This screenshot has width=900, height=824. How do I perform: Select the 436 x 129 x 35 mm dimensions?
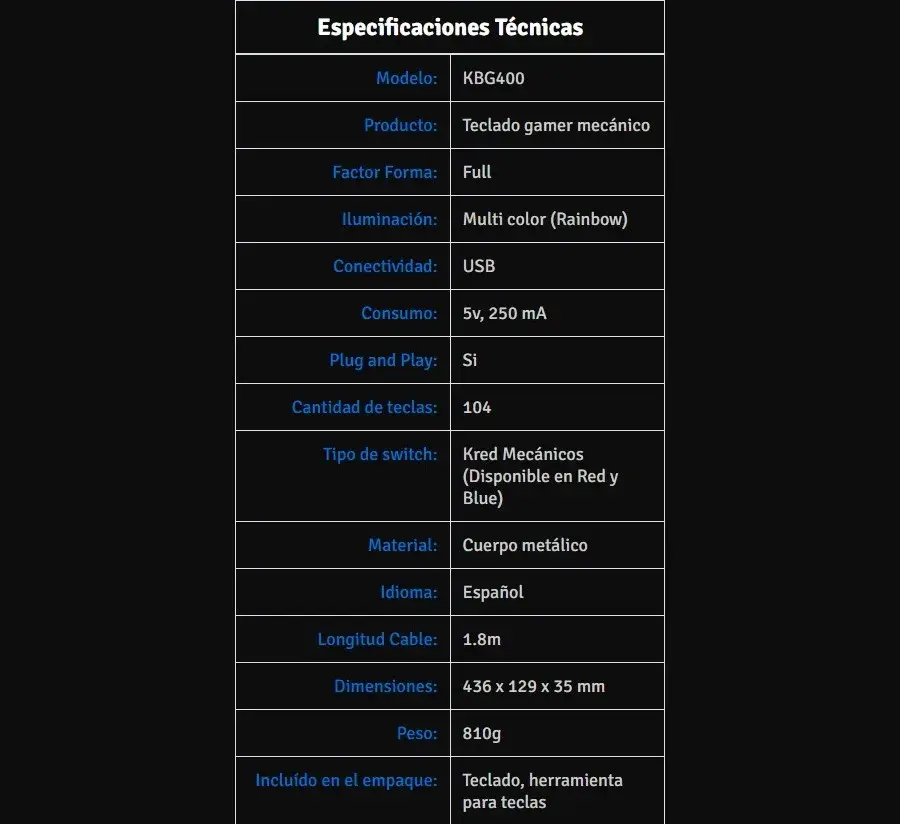click(x=533, y=686)
